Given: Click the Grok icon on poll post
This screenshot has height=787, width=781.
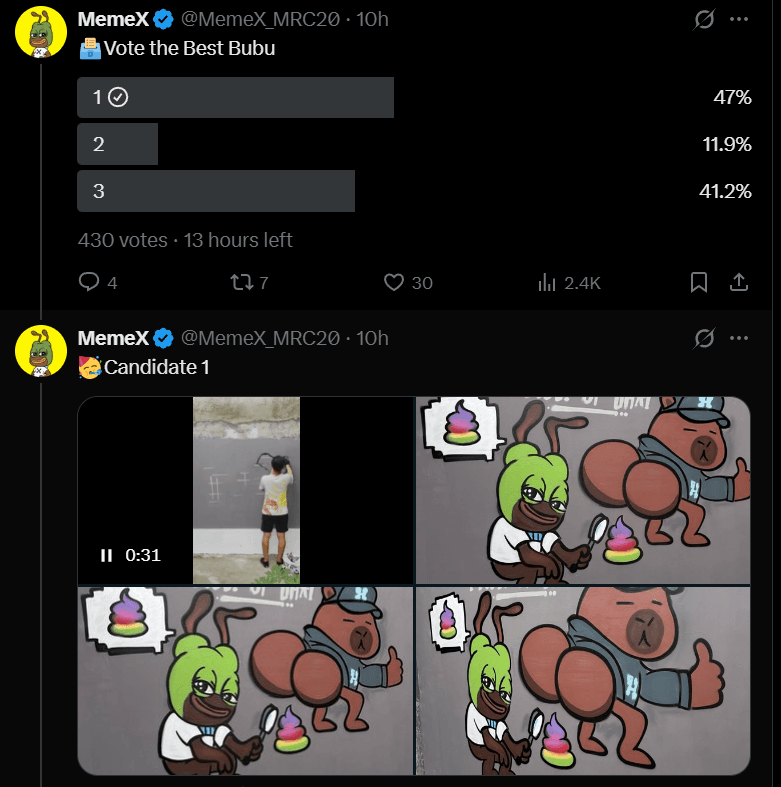Looking at the screenshot, I should [x=704, y=19].
